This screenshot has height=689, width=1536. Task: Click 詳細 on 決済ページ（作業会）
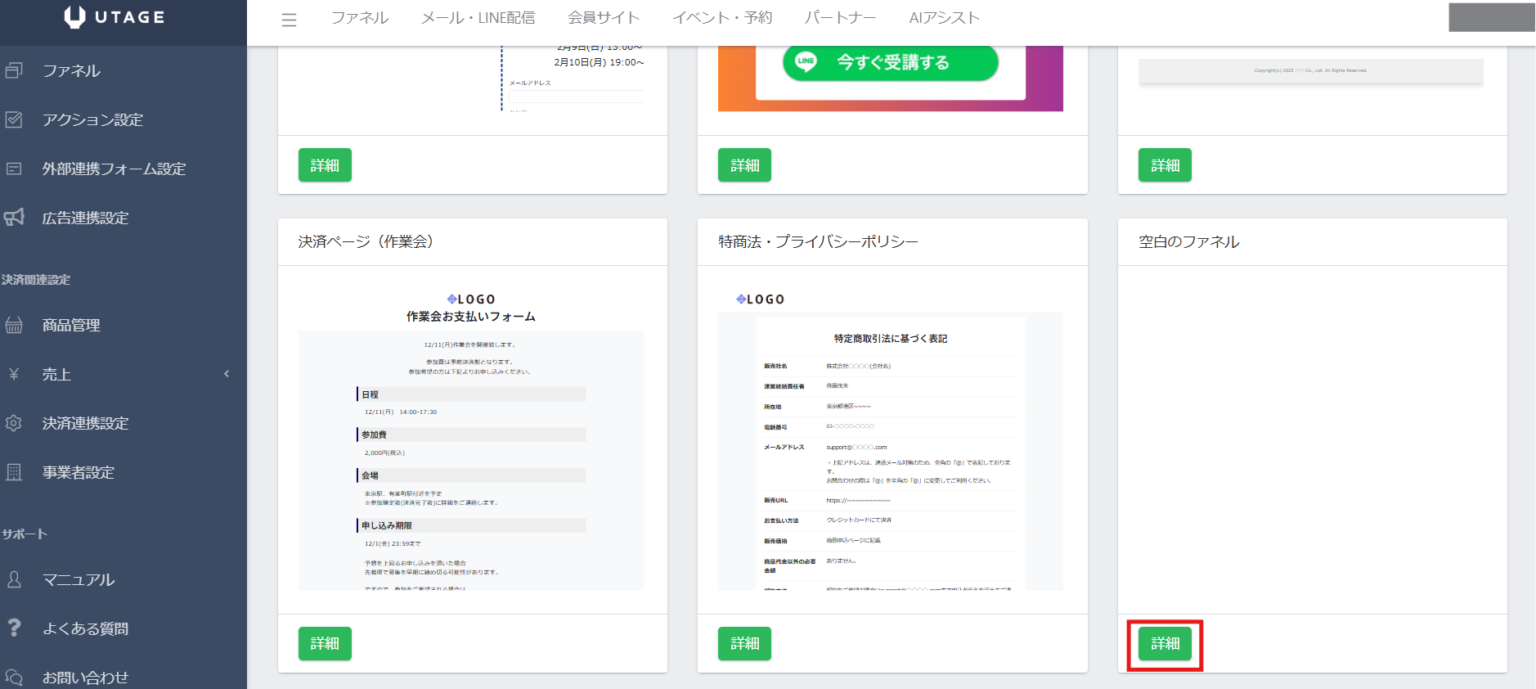(x=325, y=643)
